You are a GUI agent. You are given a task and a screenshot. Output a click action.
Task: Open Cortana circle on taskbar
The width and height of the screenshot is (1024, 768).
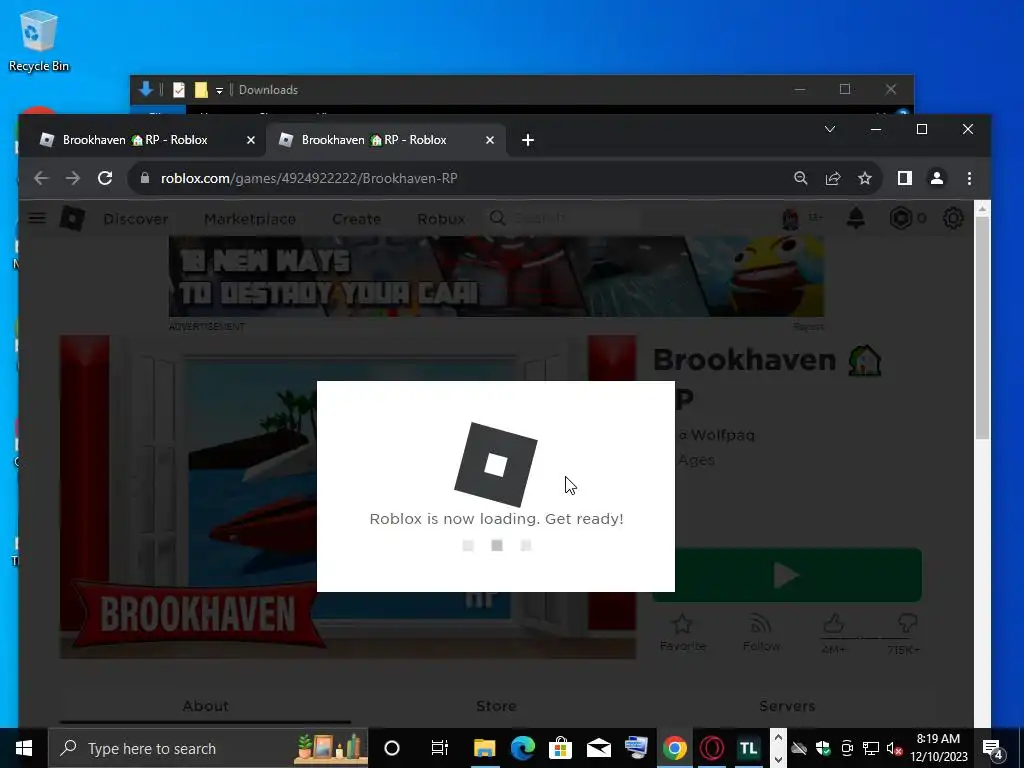point(392,748)
